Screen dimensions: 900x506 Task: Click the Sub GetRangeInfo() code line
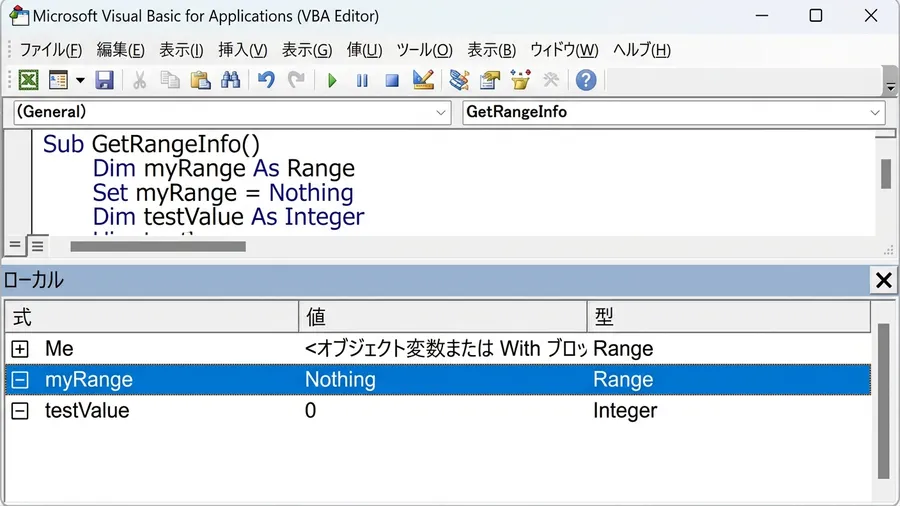click(x=152, y=144)
